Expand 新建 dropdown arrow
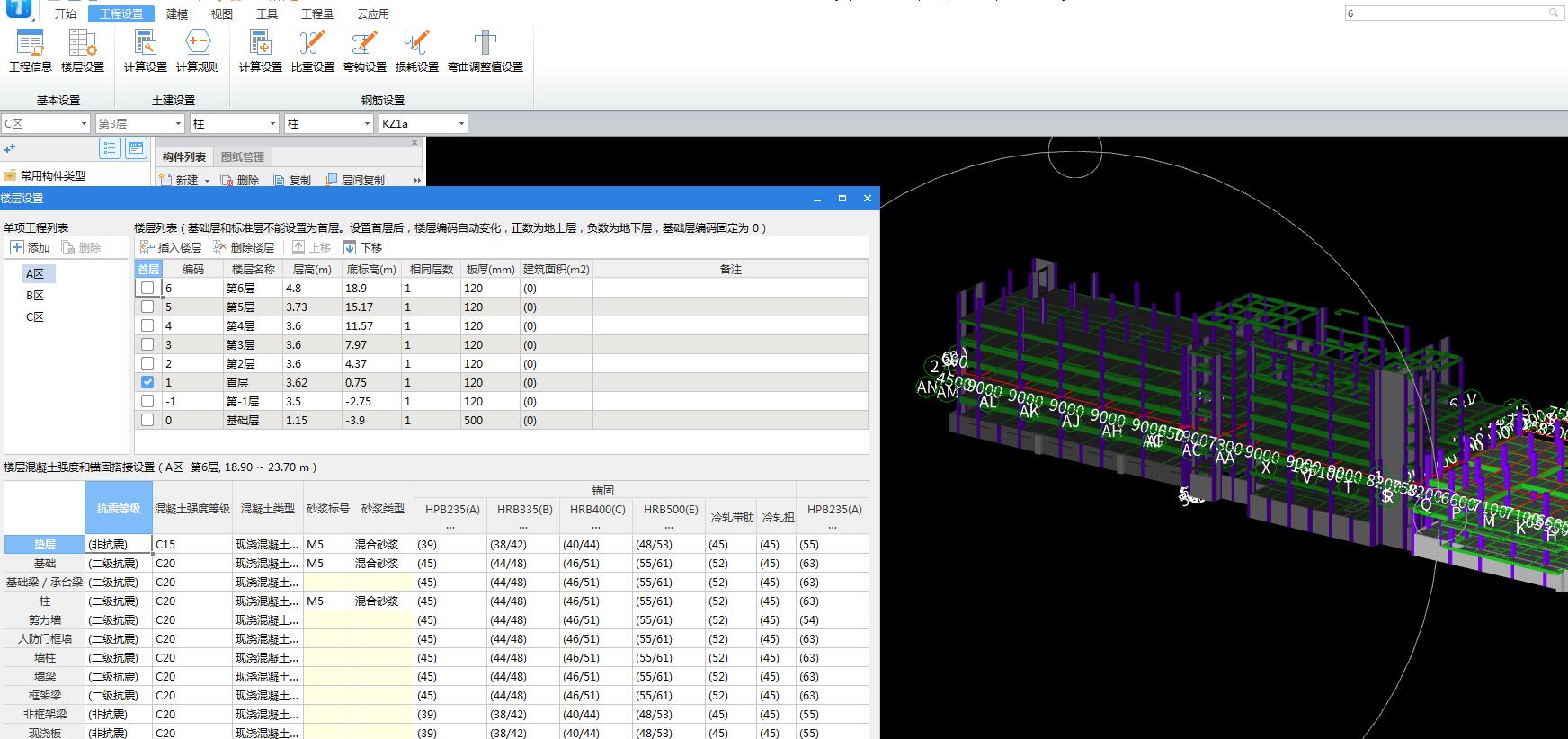Screen dimensions: 1568x739 pyautogui.click(x=207, y=181)
